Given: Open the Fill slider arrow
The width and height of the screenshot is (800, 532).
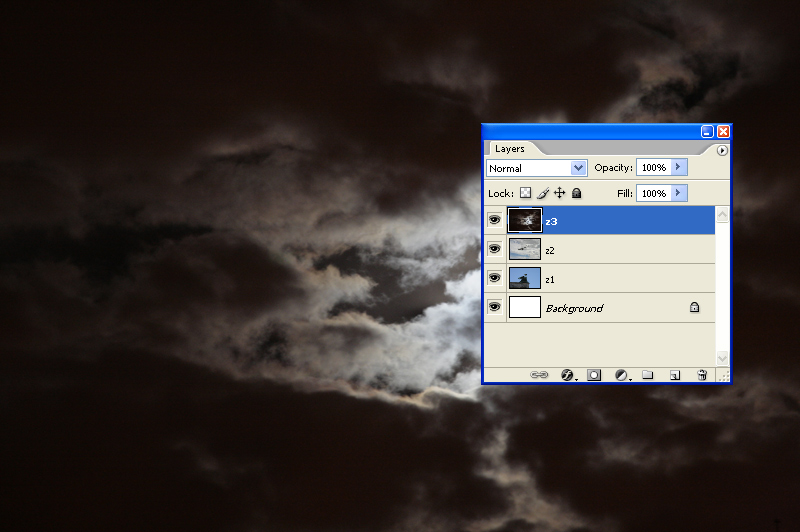Looking at the screenshot, I should pyautogui.click(x=679, y=193).
